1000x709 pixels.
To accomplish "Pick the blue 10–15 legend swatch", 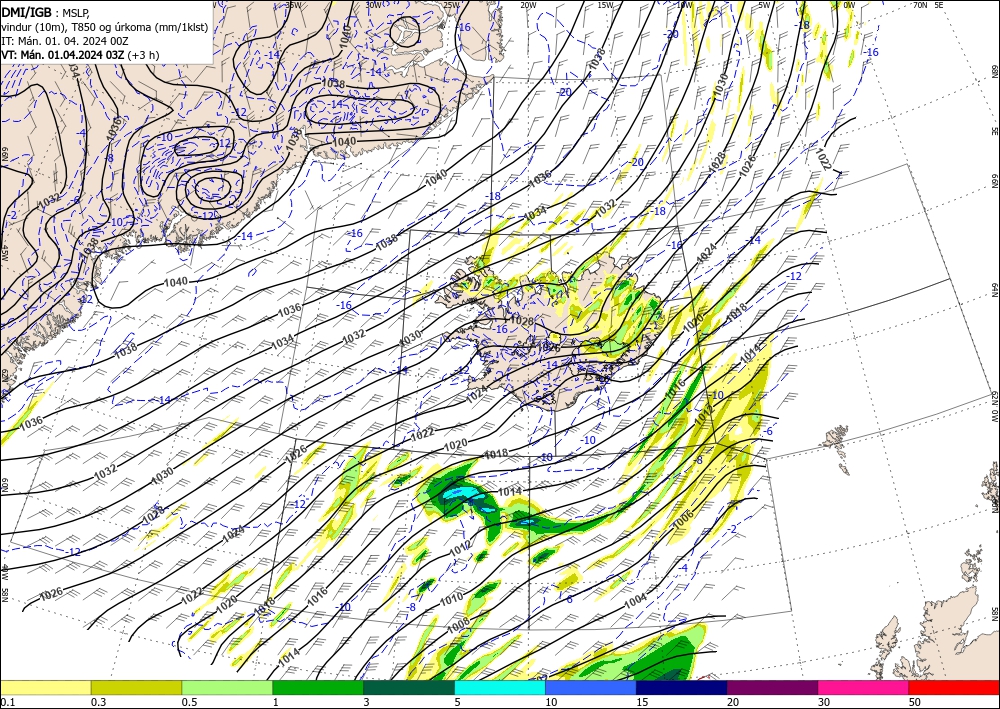I will [x=591, y=687].
